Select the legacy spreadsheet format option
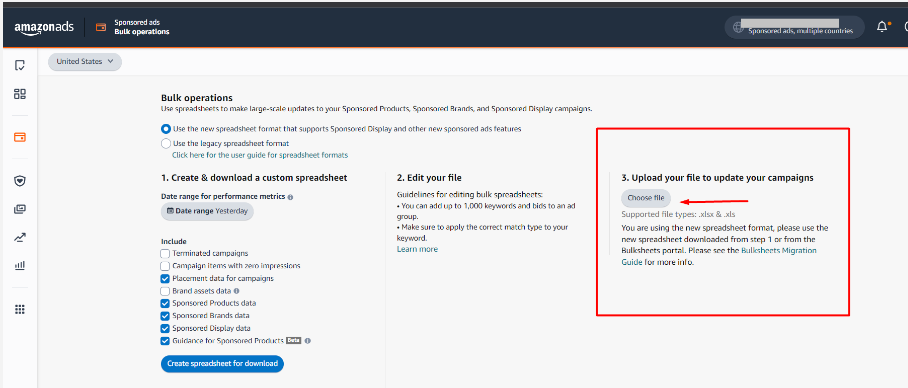Viewport: 908px width, 388px height. (x=166, y=143)
